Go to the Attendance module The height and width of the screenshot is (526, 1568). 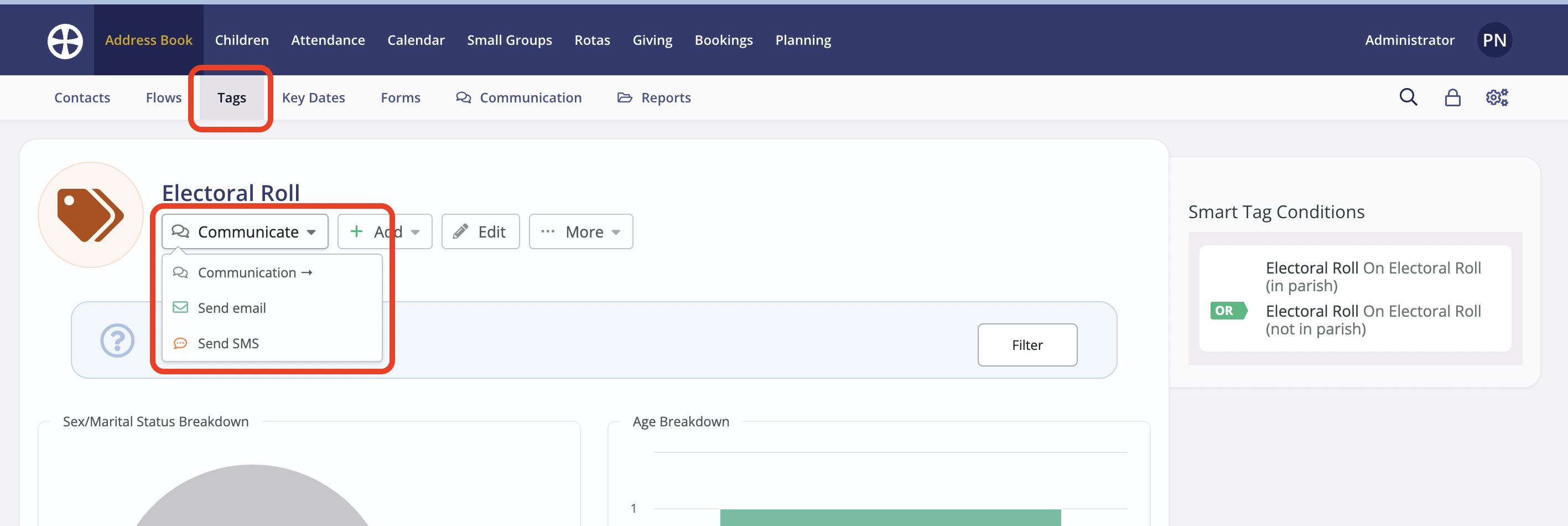click(328, 40)
